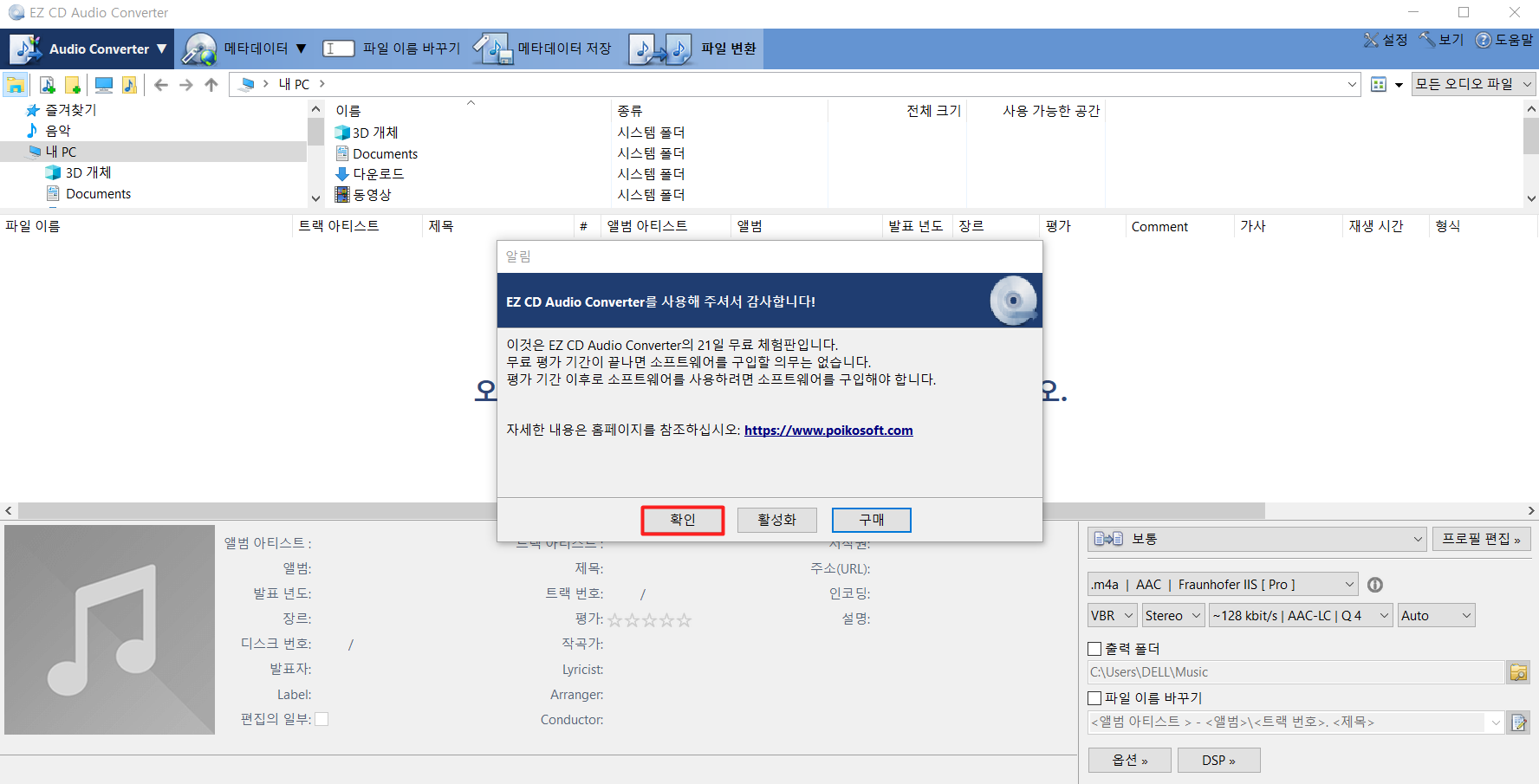This screenshot has width=1539, height=784.
Task: Click the add audio files icon
Action: pos(48,84)
